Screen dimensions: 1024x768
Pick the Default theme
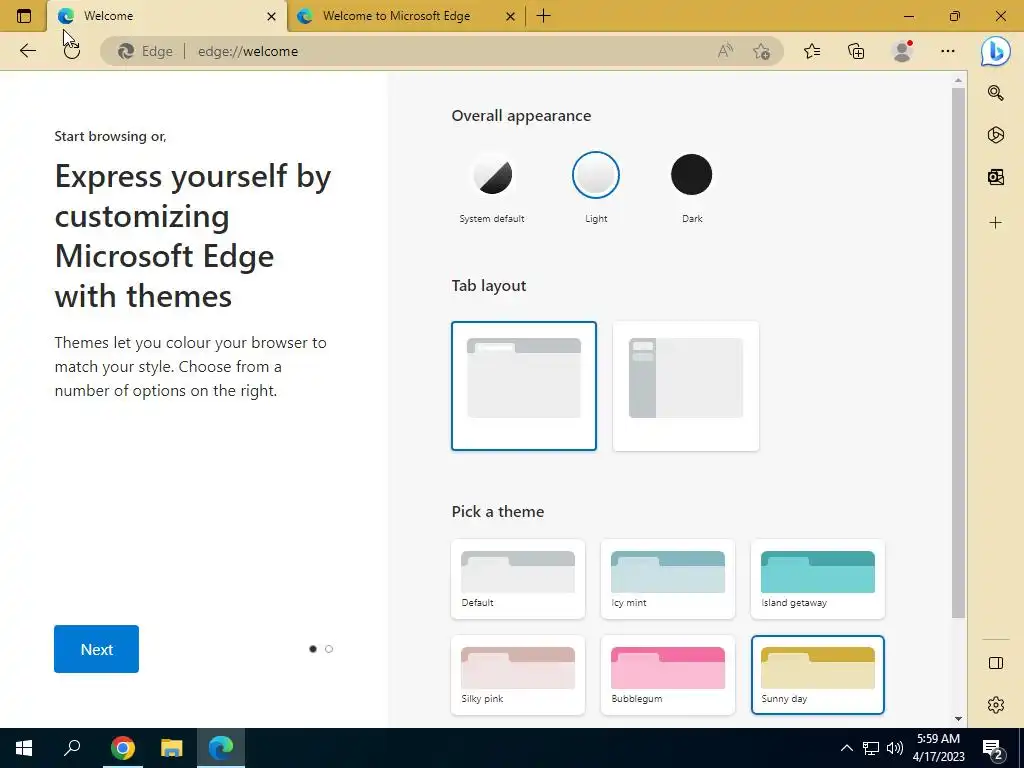[x=518, y=579]
